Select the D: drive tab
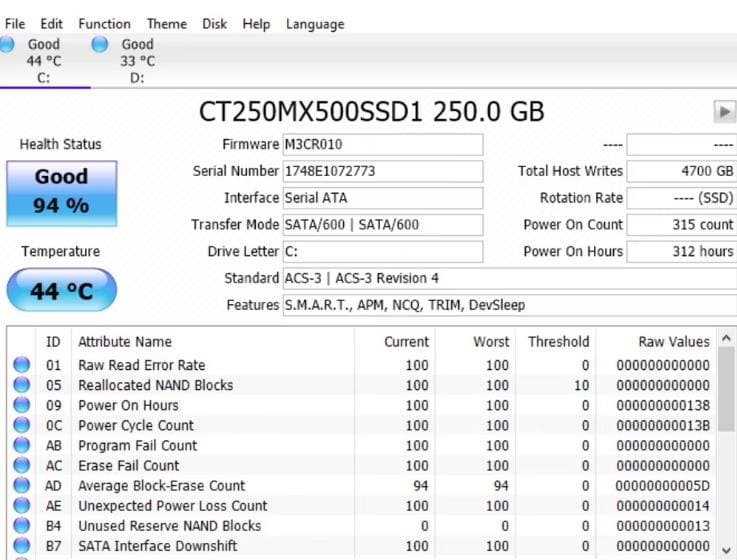 point(137,61)
